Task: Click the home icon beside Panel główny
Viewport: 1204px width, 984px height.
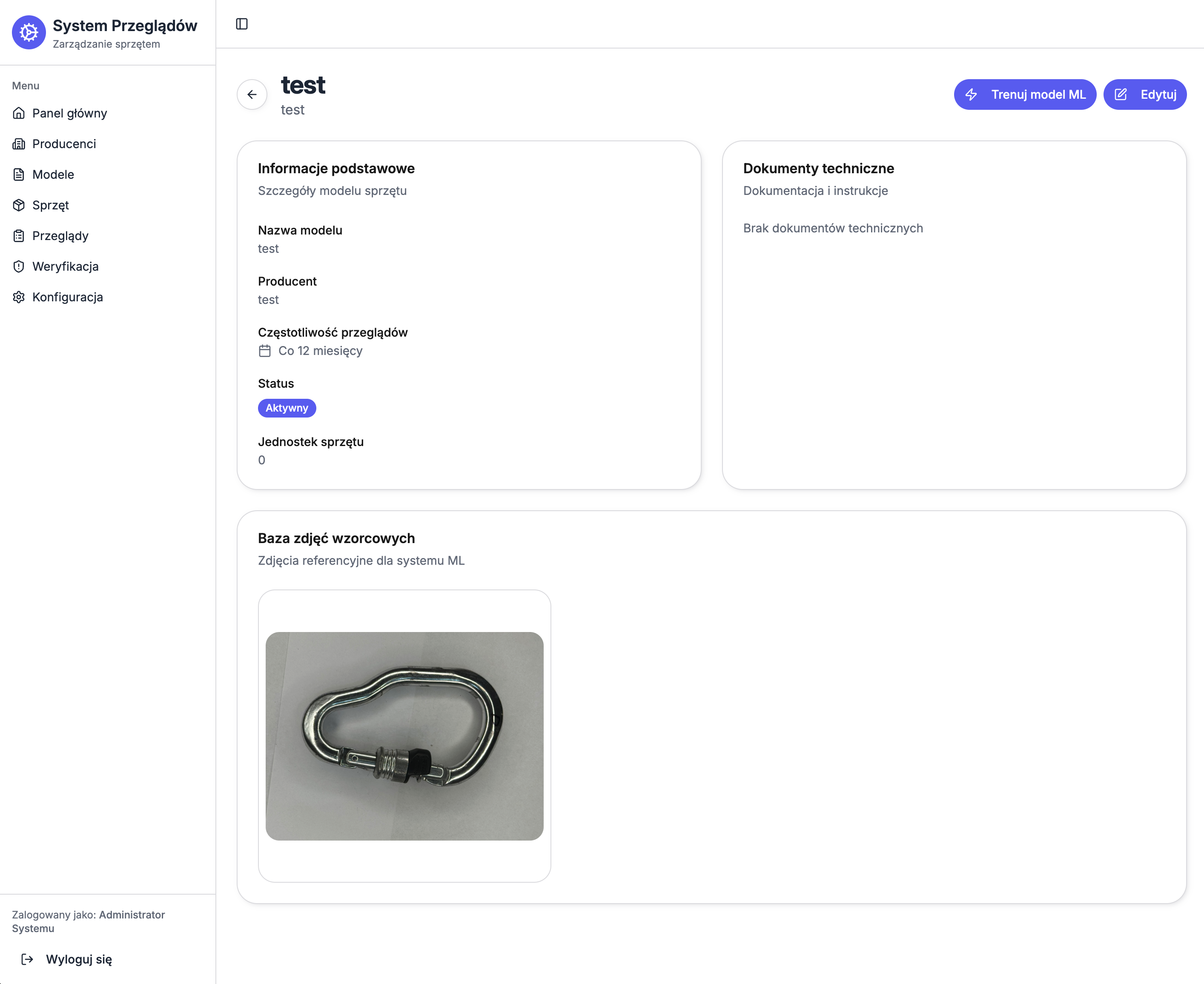Action: tap(19, 113)
